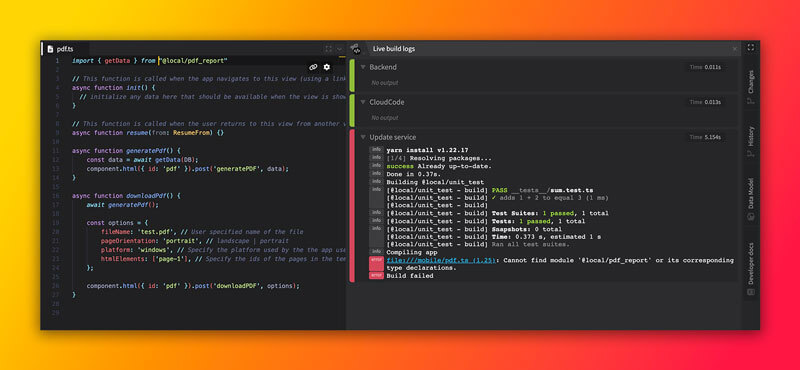Collapse the Backend log section
This screenshot has height=370, width=800.
(363, 67)
